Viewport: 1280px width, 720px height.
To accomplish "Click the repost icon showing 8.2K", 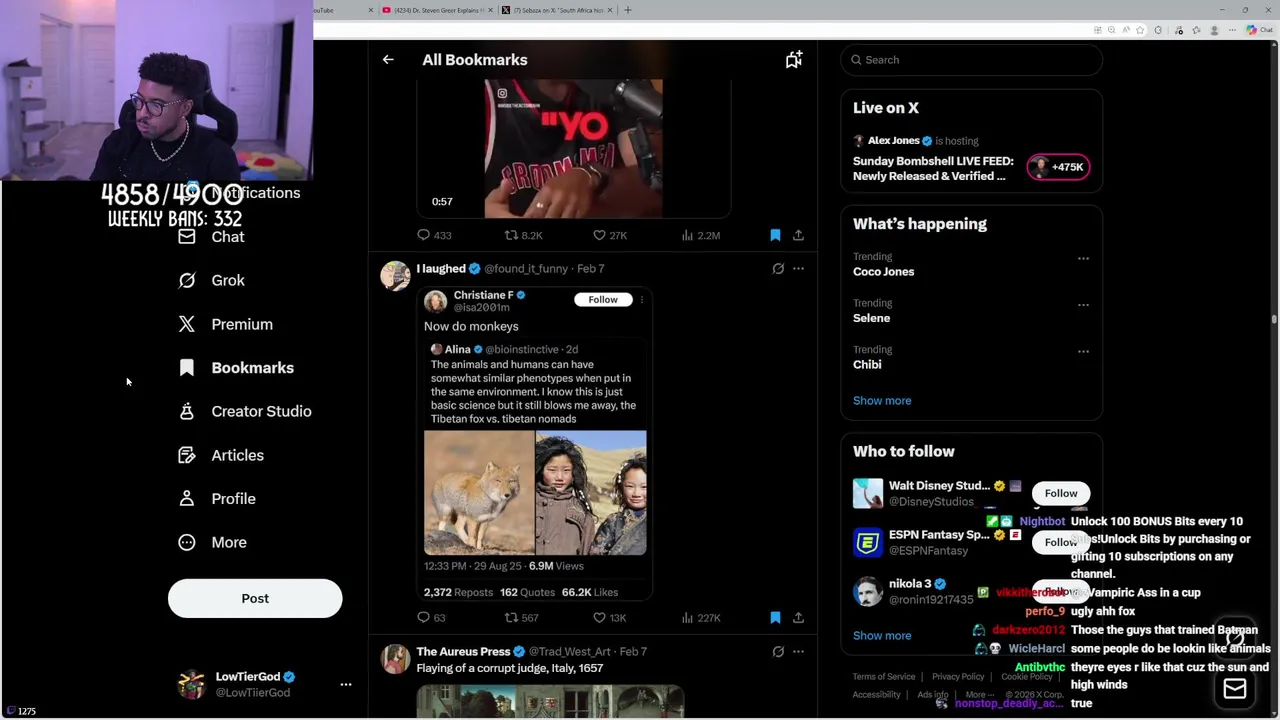I will click(x=511, y=235).
